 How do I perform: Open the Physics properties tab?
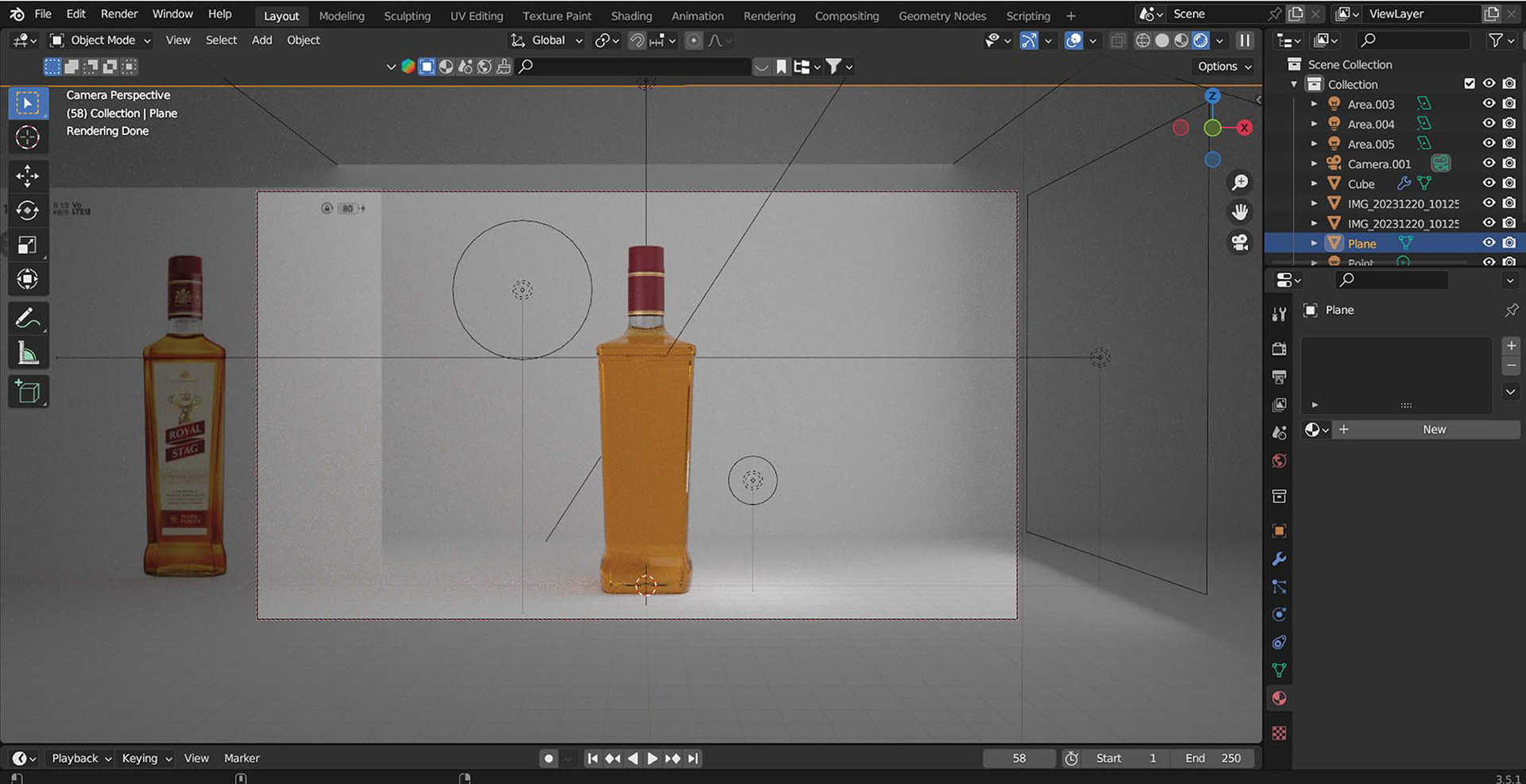coord(1279,615)
